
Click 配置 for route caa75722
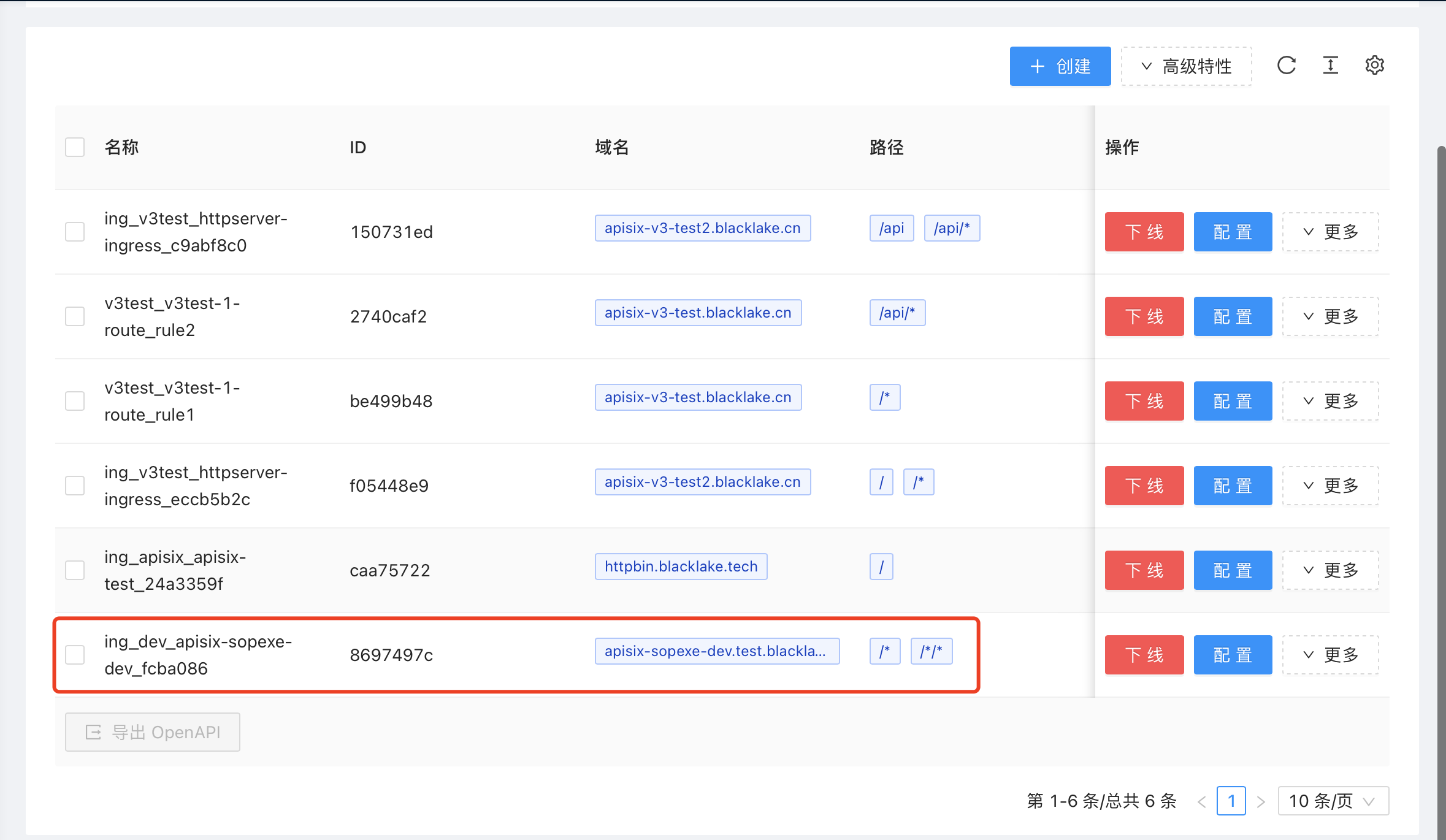pyautogui.click(x=1233, y=570)
